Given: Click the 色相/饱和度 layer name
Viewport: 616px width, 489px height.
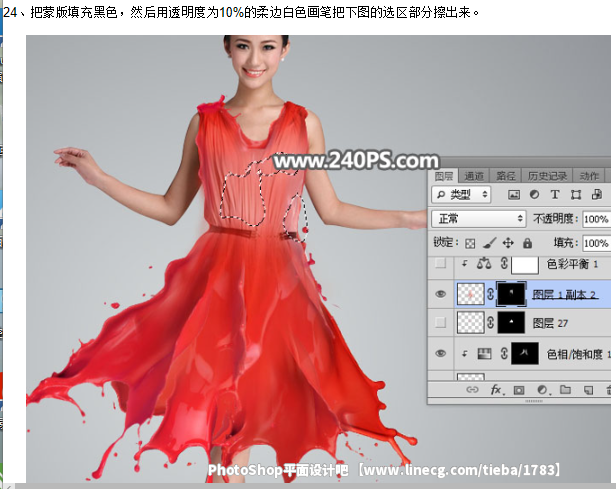Looking at the screenshot, I should click(x=578, y=354).
